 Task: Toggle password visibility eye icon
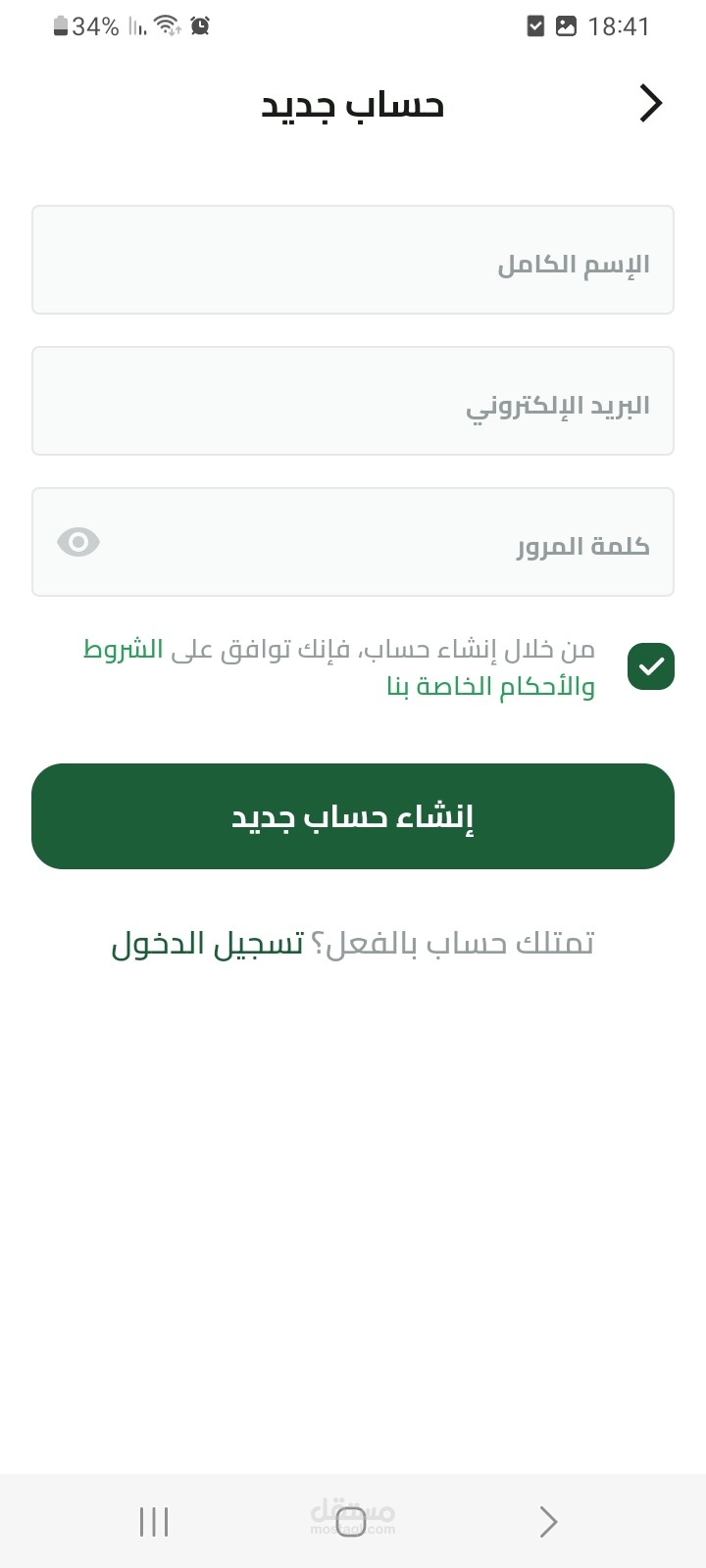(x=78, y=542)
